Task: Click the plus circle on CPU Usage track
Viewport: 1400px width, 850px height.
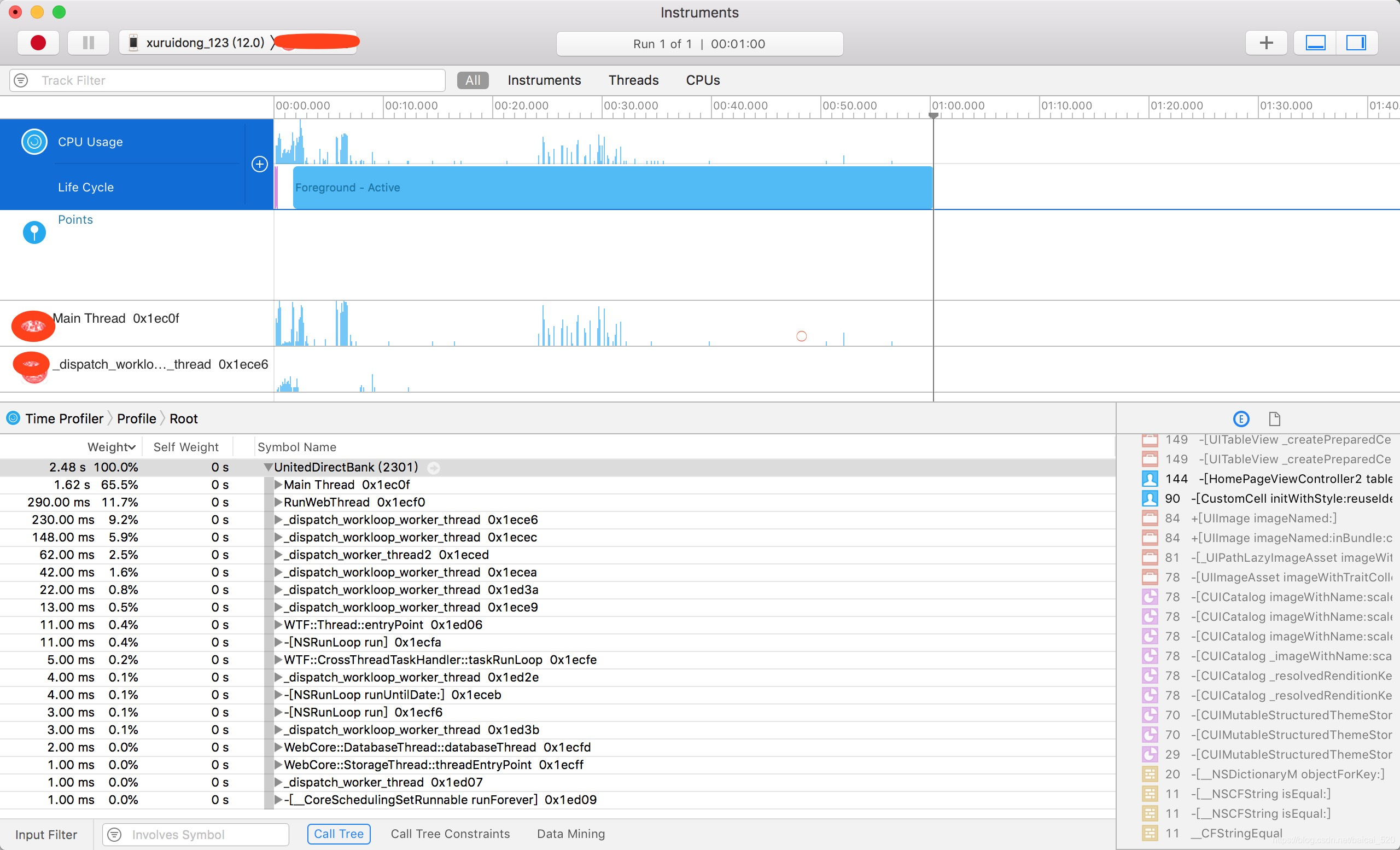Action: pyautogui.click(x=260, y=164)
